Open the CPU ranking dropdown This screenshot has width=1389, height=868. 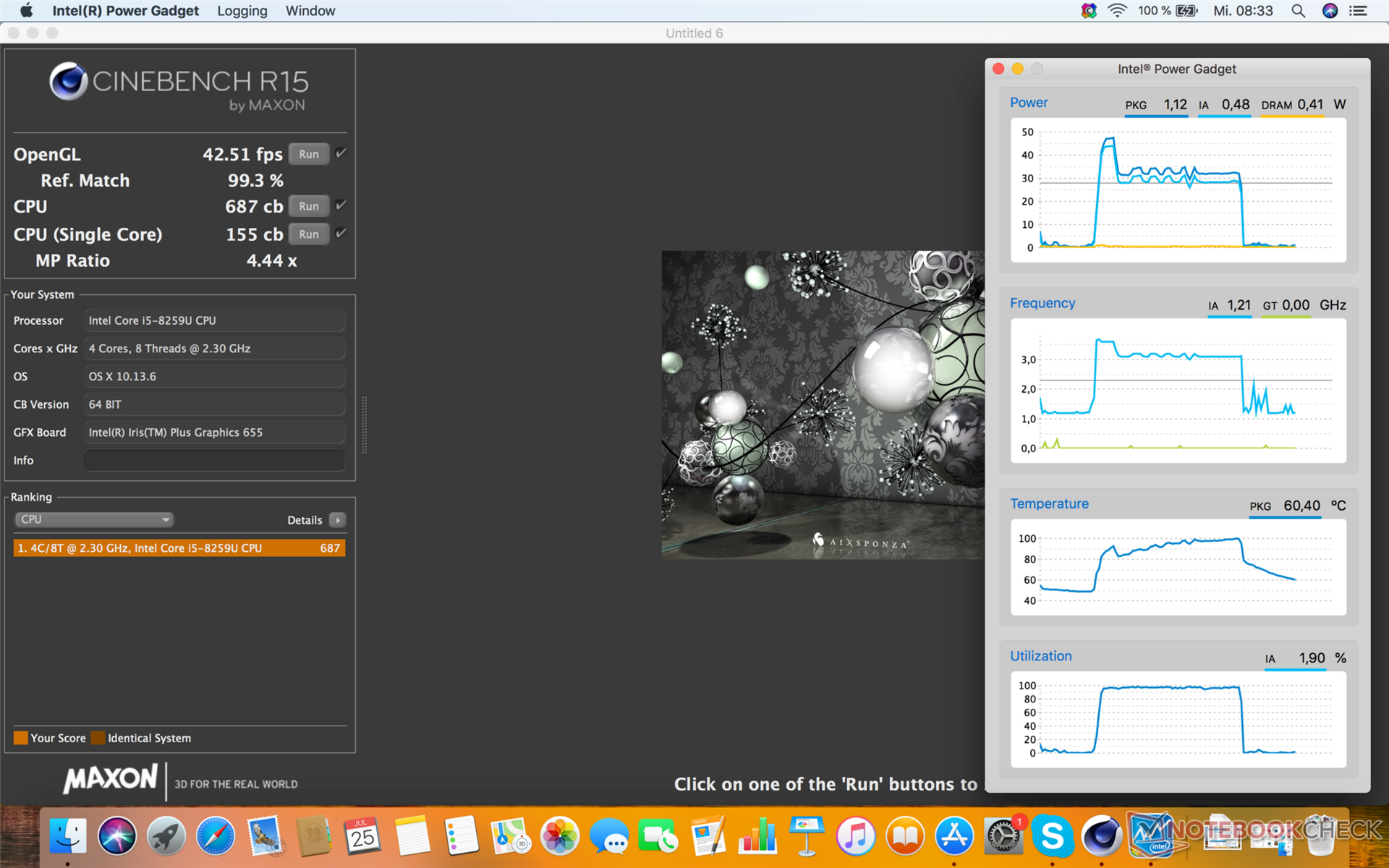(93, 519)
